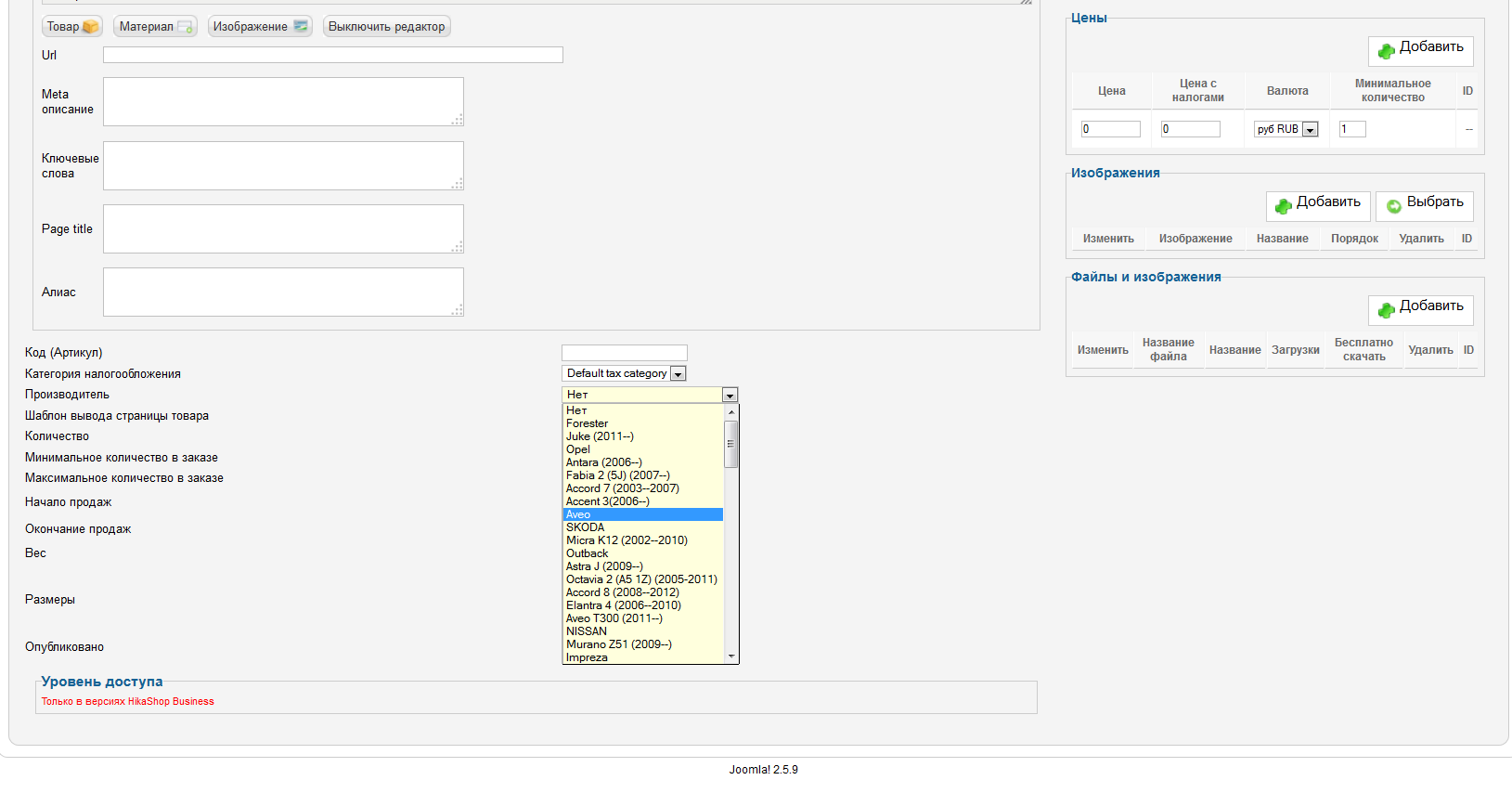
Task: Click the green plus icon under Цены
Action: pos(1387,51)
